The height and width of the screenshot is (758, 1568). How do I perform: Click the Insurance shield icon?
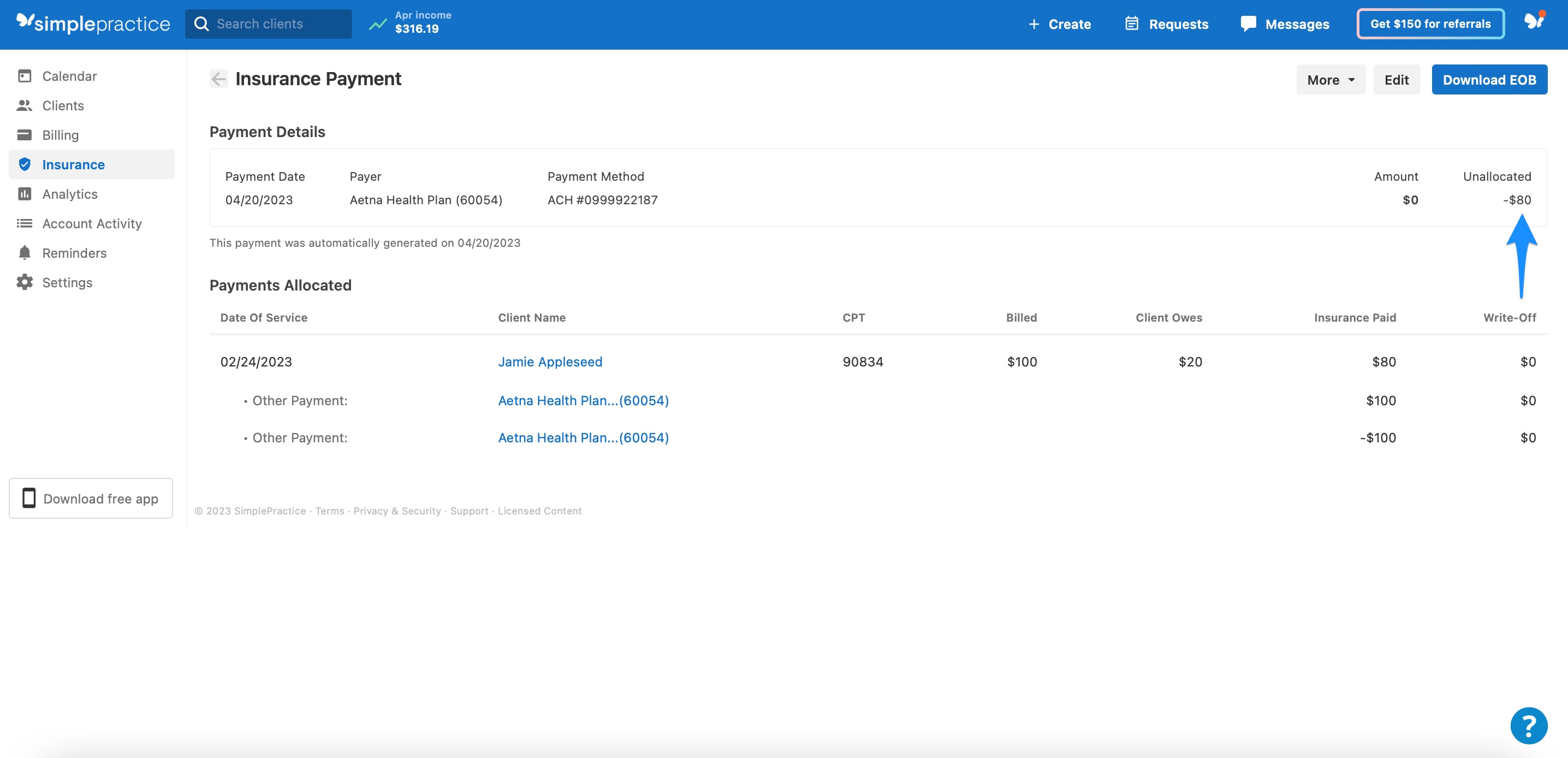pos(25,164)
